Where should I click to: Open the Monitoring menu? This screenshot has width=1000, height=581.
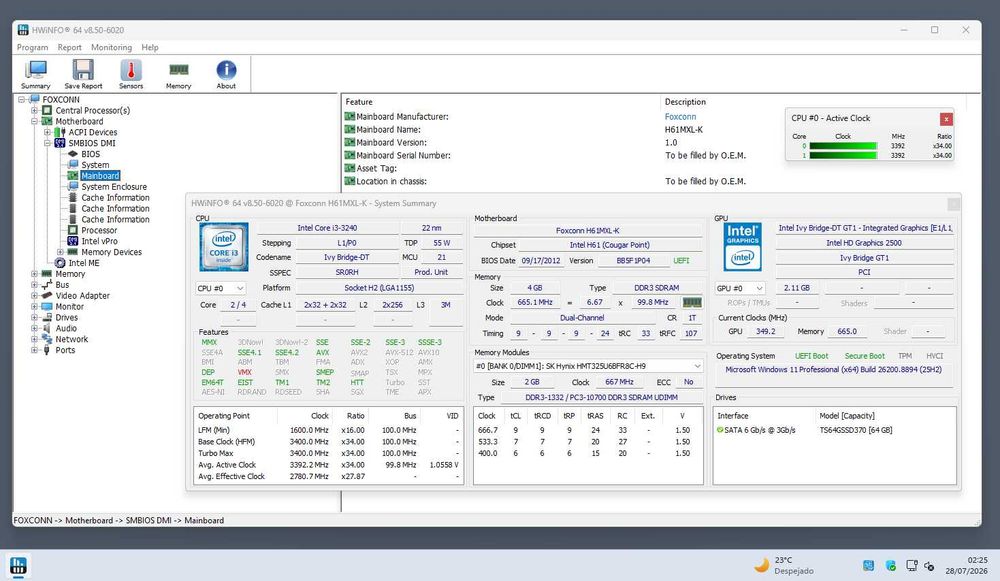pyautogui.click(x=111, y=47)
